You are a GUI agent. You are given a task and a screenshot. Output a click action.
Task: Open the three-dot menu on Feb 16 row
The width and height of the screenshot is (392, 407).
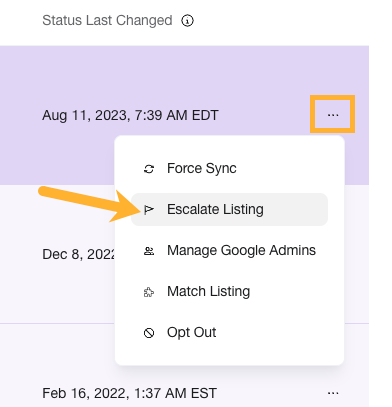coord(333,393)
